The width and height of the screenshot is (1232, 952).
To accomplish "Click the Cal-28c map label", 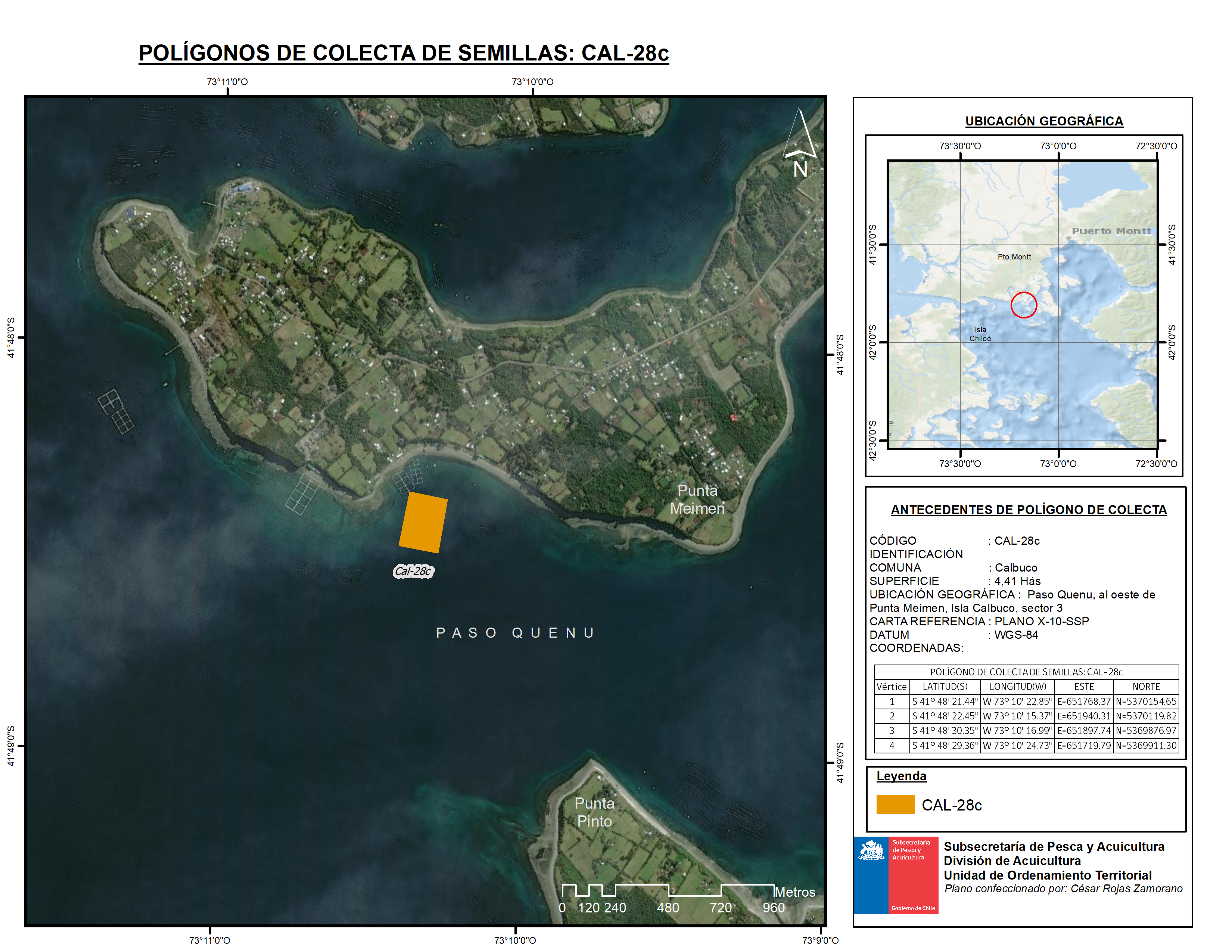I will pyautogui.click(x=413, y=571).
